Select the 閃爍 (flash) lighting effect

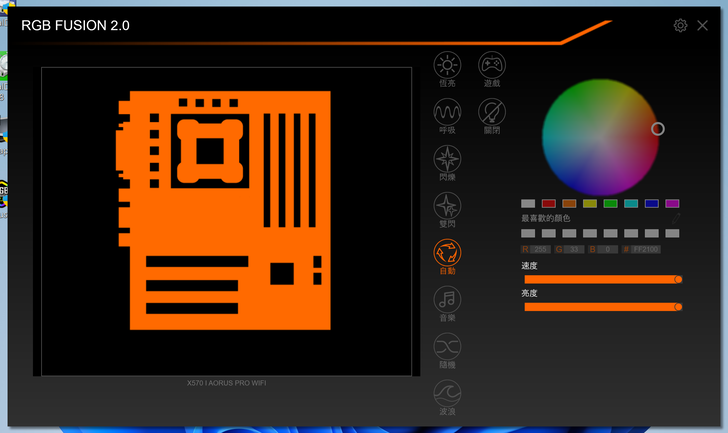(447, 159)
